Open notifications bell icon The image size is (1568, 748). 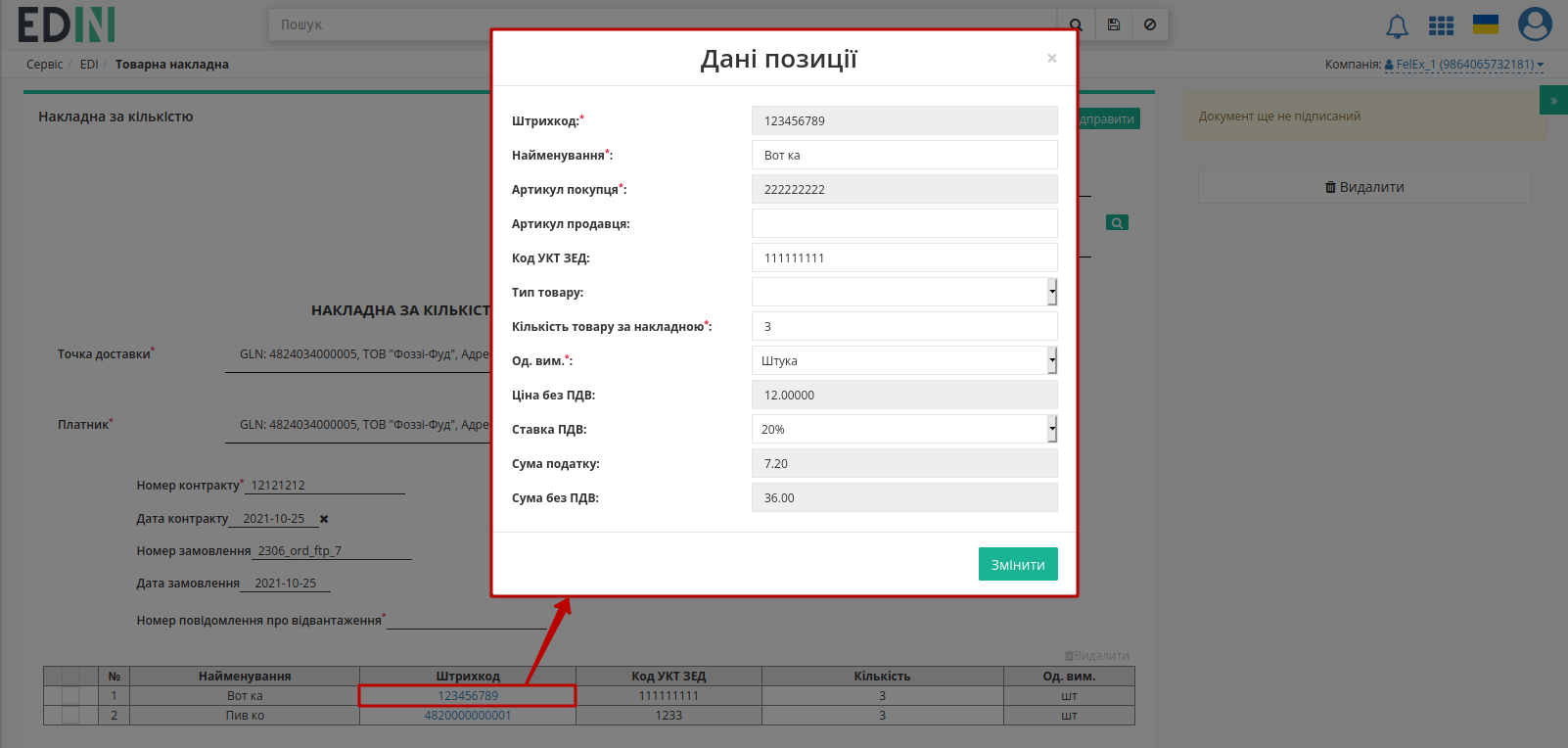[x=1397, y=25]
